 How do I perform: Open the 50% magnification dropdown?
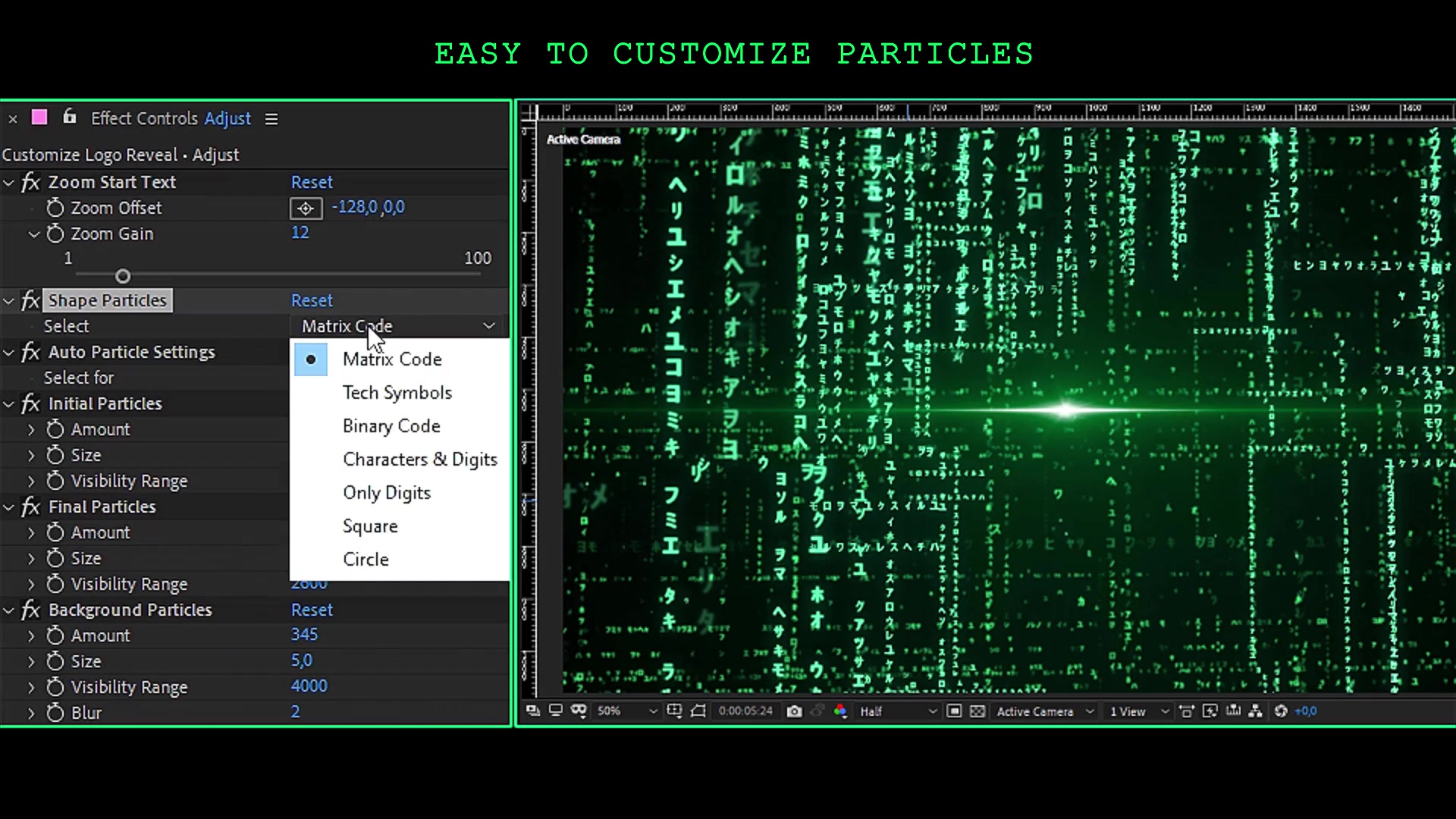tap(626, 711)
